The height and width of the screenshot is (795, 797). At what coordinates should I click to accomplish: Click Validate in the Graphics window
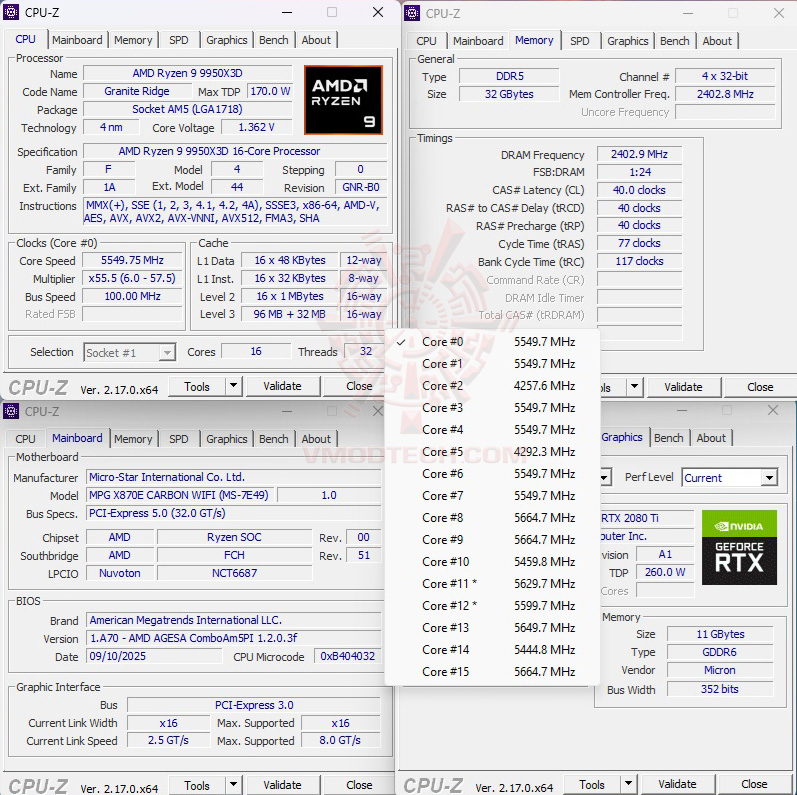click(x=678, y=784)
